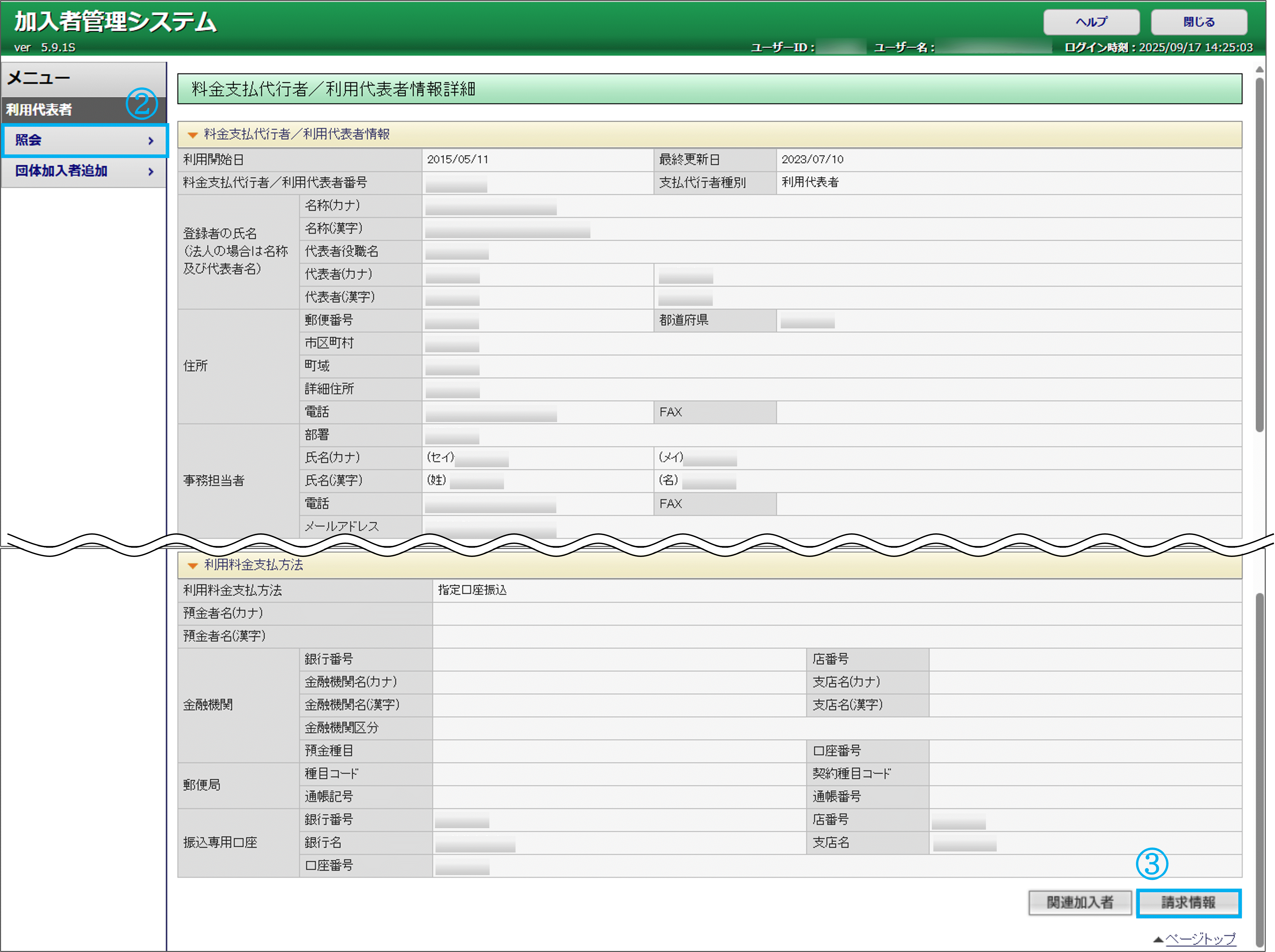Click the 照会 chevron arrow icon
1275x952 pixels.
click(x=151, y=141)
